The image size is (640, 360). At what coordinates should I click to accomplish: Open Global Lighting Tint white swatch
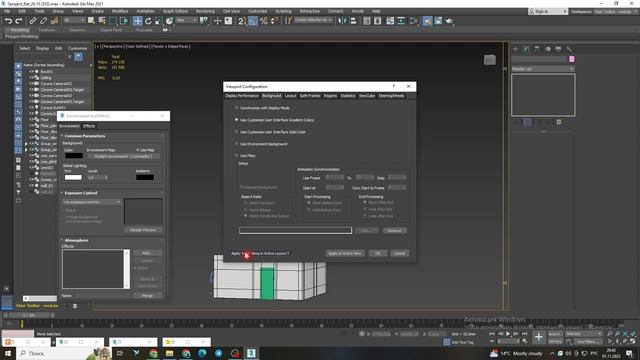73,178
